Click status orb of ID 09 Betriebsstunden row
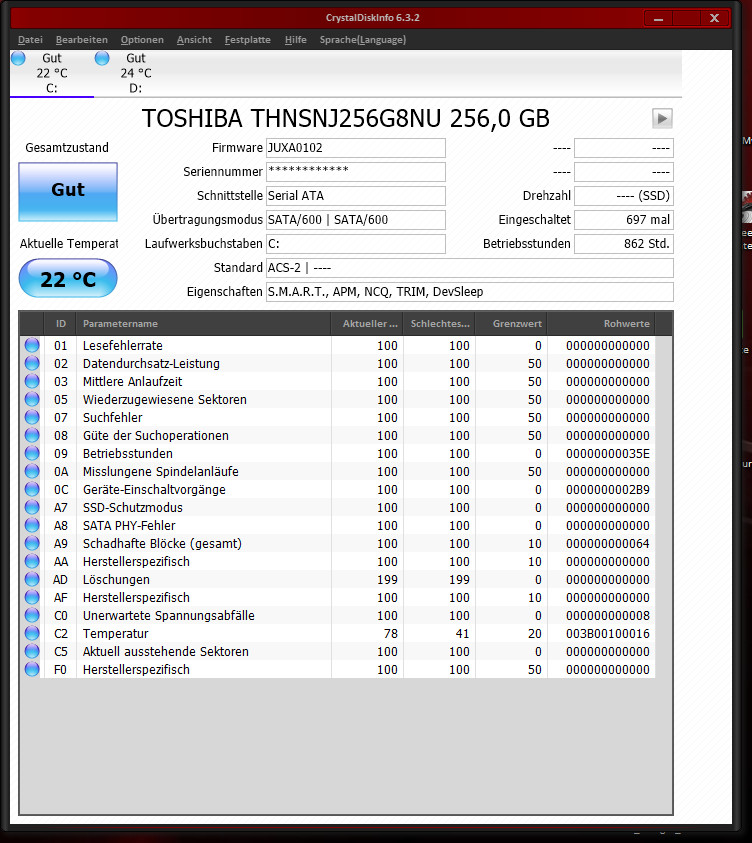Screen dimensions: 752x843 pyautogui.click(x=32, y=453)
